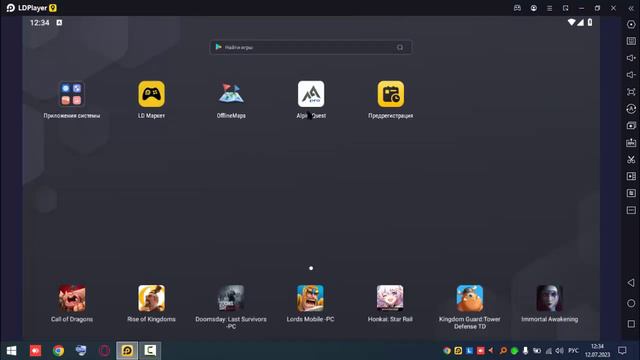Toggle fullscreen from sidebar
The height and width of the screenshot is (360, 640).
click(631, 92)
